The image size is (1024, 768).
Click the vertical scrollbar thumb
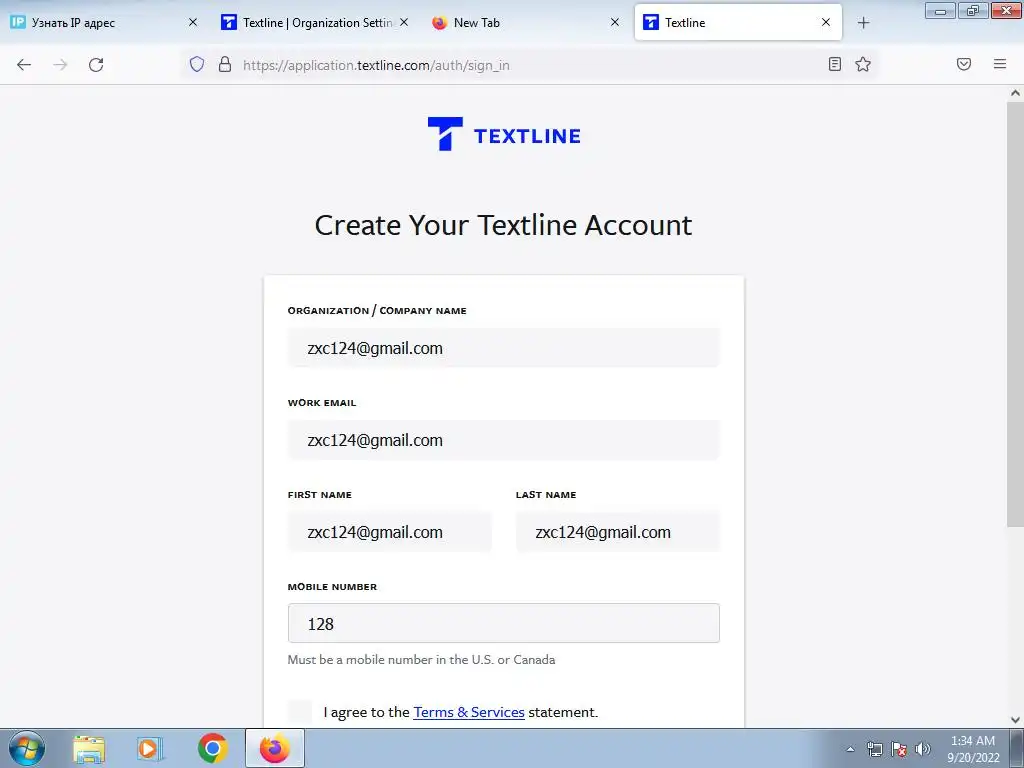(1015, 313)
